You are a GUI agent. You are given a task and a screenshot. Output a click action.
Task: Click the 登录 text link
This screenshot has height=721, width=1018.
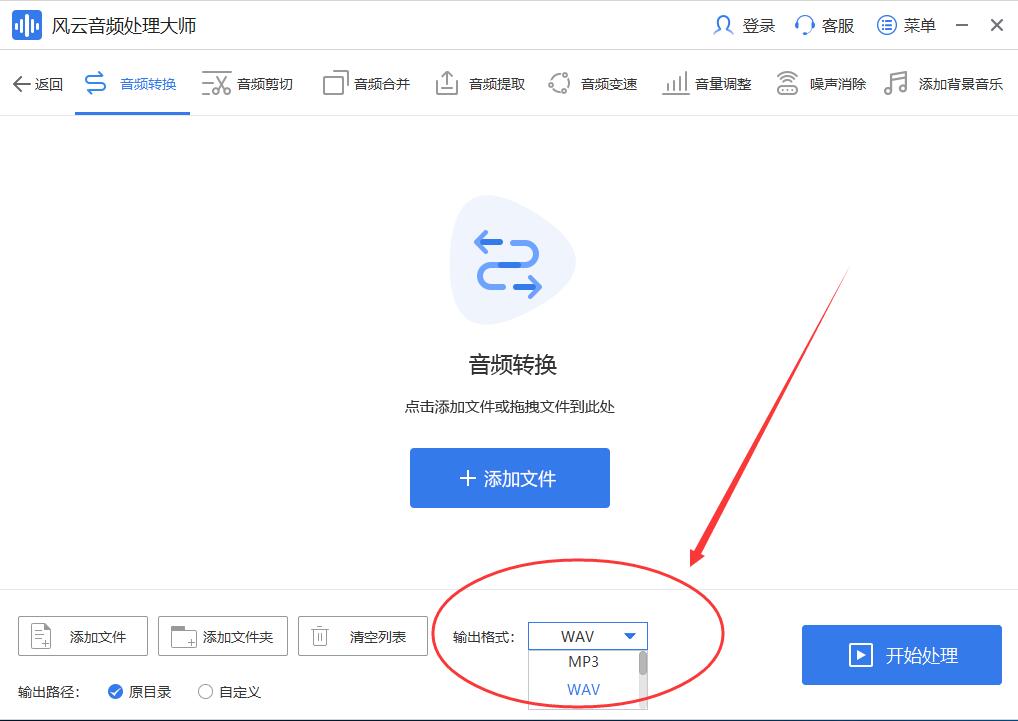pyautogui.click(x=759, y=26)
